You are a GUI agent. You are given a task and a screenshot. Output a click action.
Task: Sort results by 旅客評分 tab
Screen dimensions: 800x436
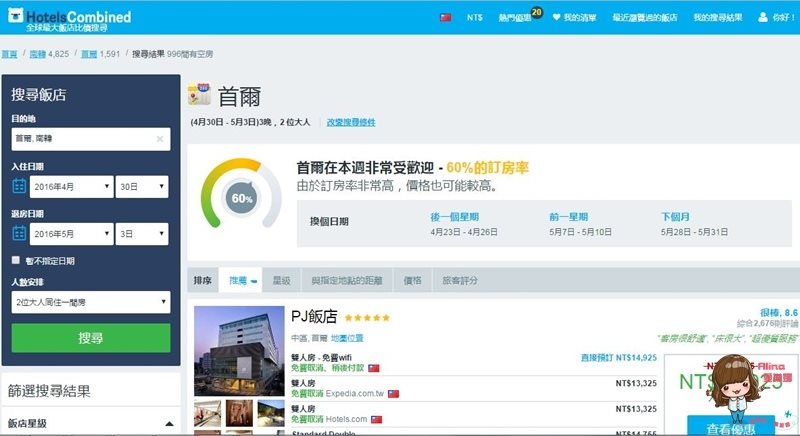(460, 280)
